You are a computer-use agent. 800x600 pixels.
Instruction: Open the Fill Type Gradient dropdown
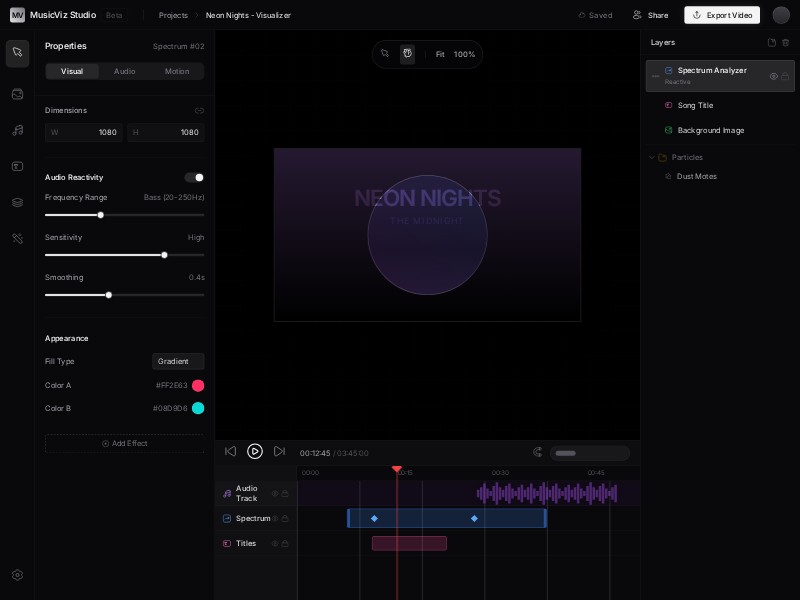point(178,361)
